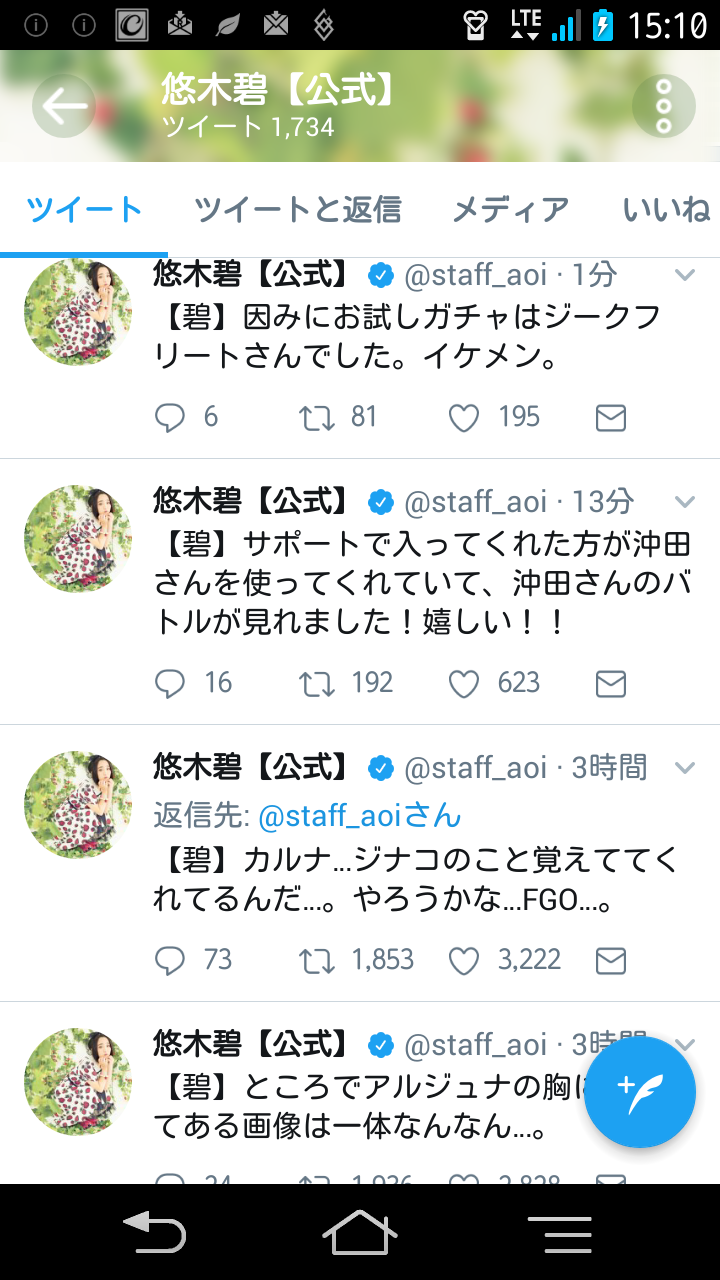720x1280 pixels.
Task: Like the カルナ tweet with 3,222 likes
Action: [464, 961]
